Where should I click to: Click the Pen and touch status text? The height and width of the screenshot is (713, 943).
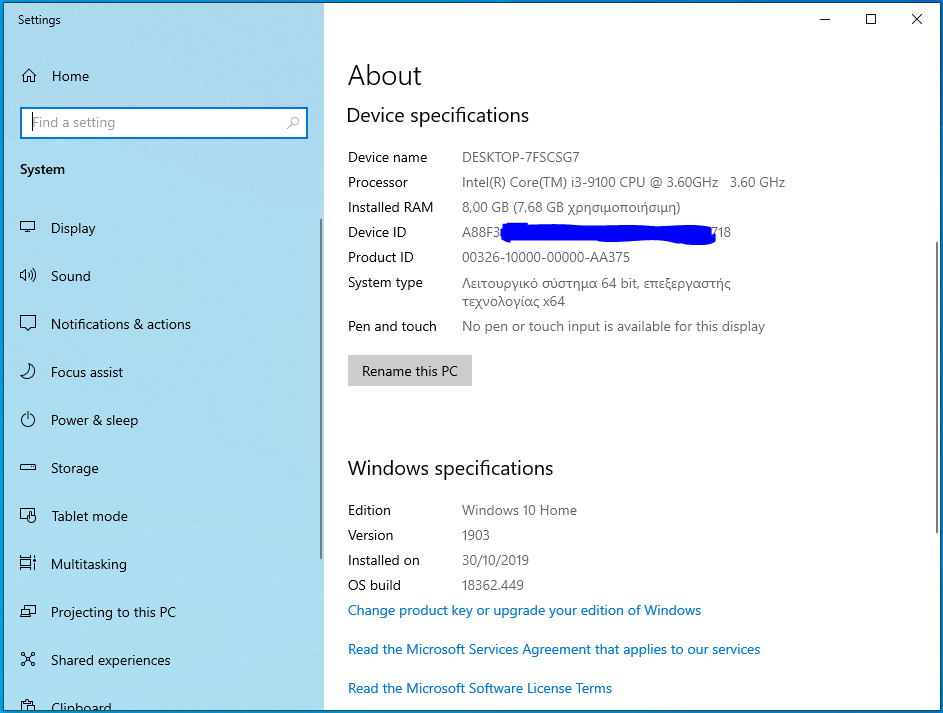coord(613,326)
